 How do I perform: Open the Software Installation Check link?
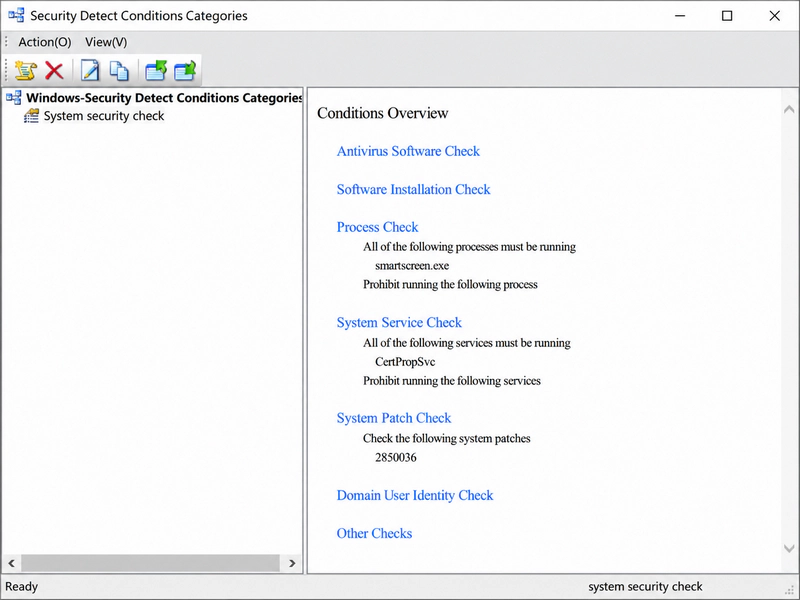[x=413, y=189]
